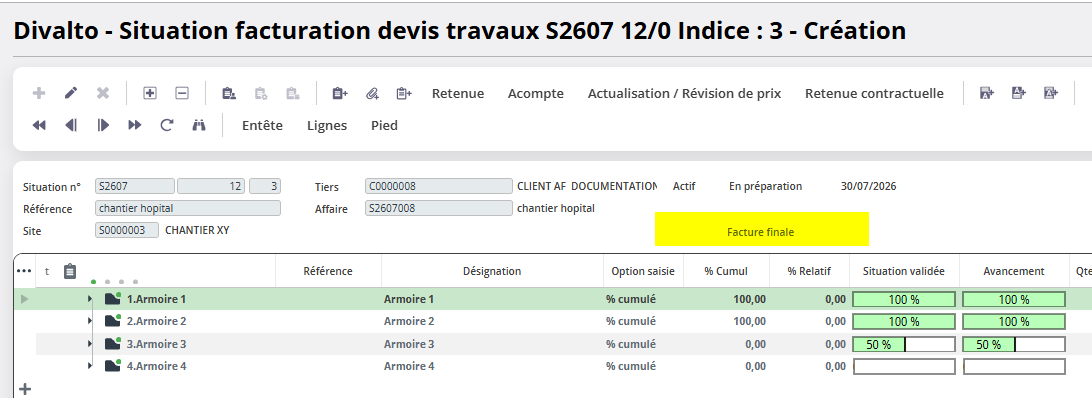Click % Cumul value 100,00 for Armoire 2
This screenshot has width=1092, height=398.
749,321
